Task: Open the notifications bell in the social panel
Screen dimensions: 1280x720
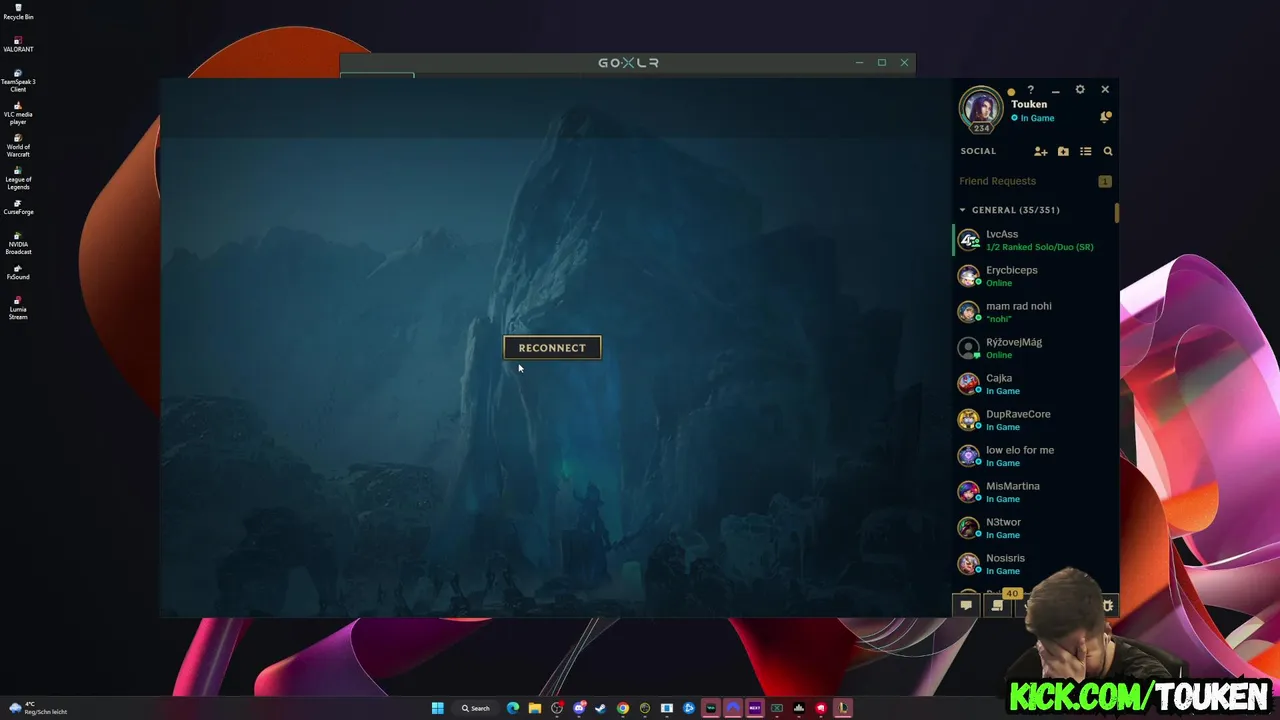Action: (1105, 117)
